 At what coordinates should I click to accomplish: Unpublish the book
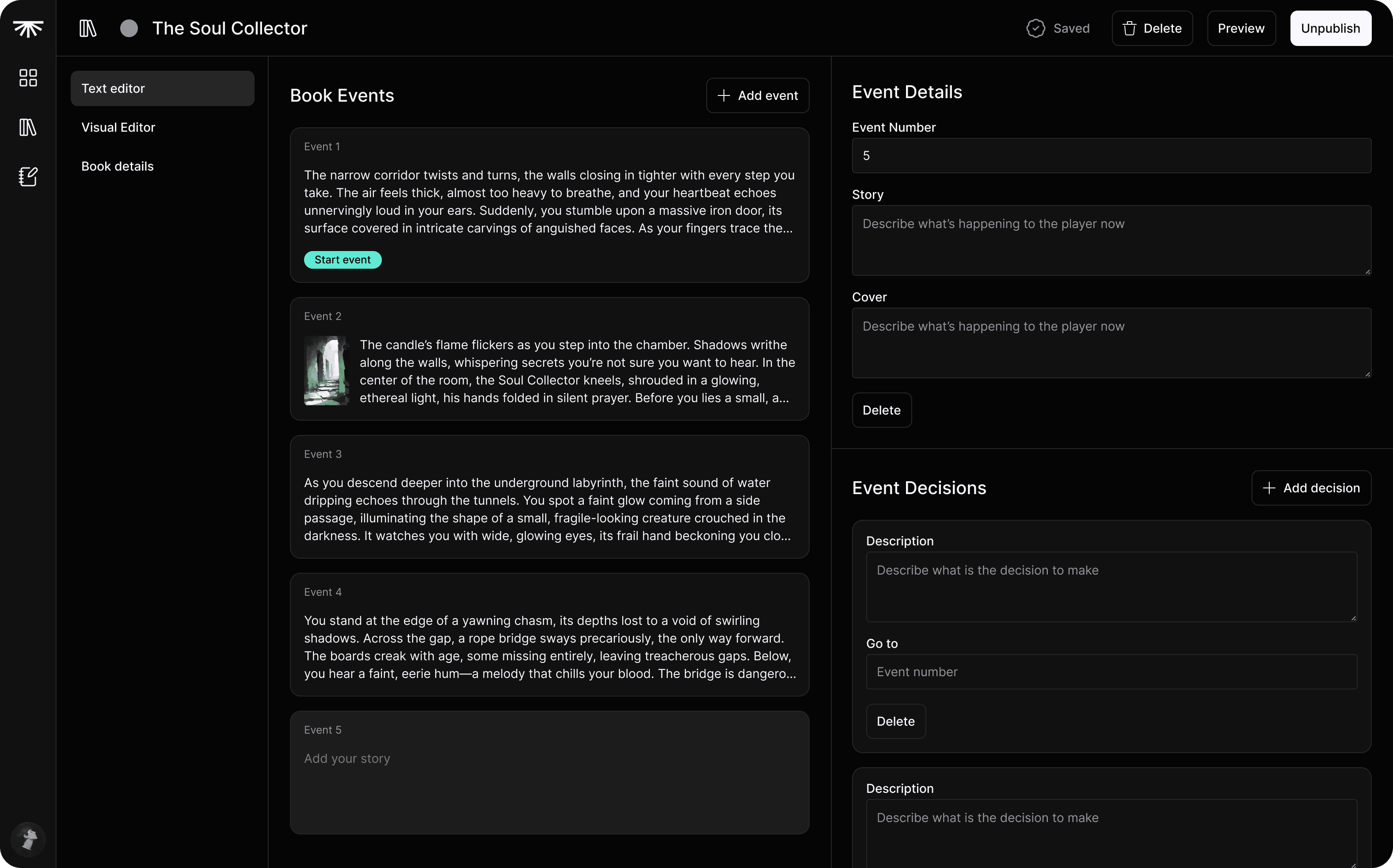pos(1330,28)
